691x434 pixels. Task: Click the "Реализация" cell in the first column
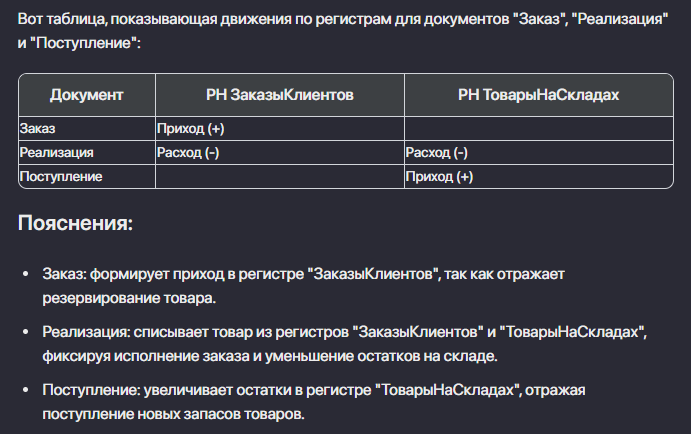pyautogui.click(x=57, y=153)
